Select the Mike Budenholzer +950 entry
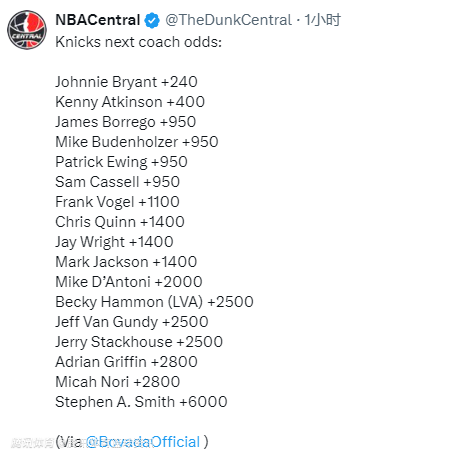The height and width of the screenshot is (458, 464). [x=137, y=142]
